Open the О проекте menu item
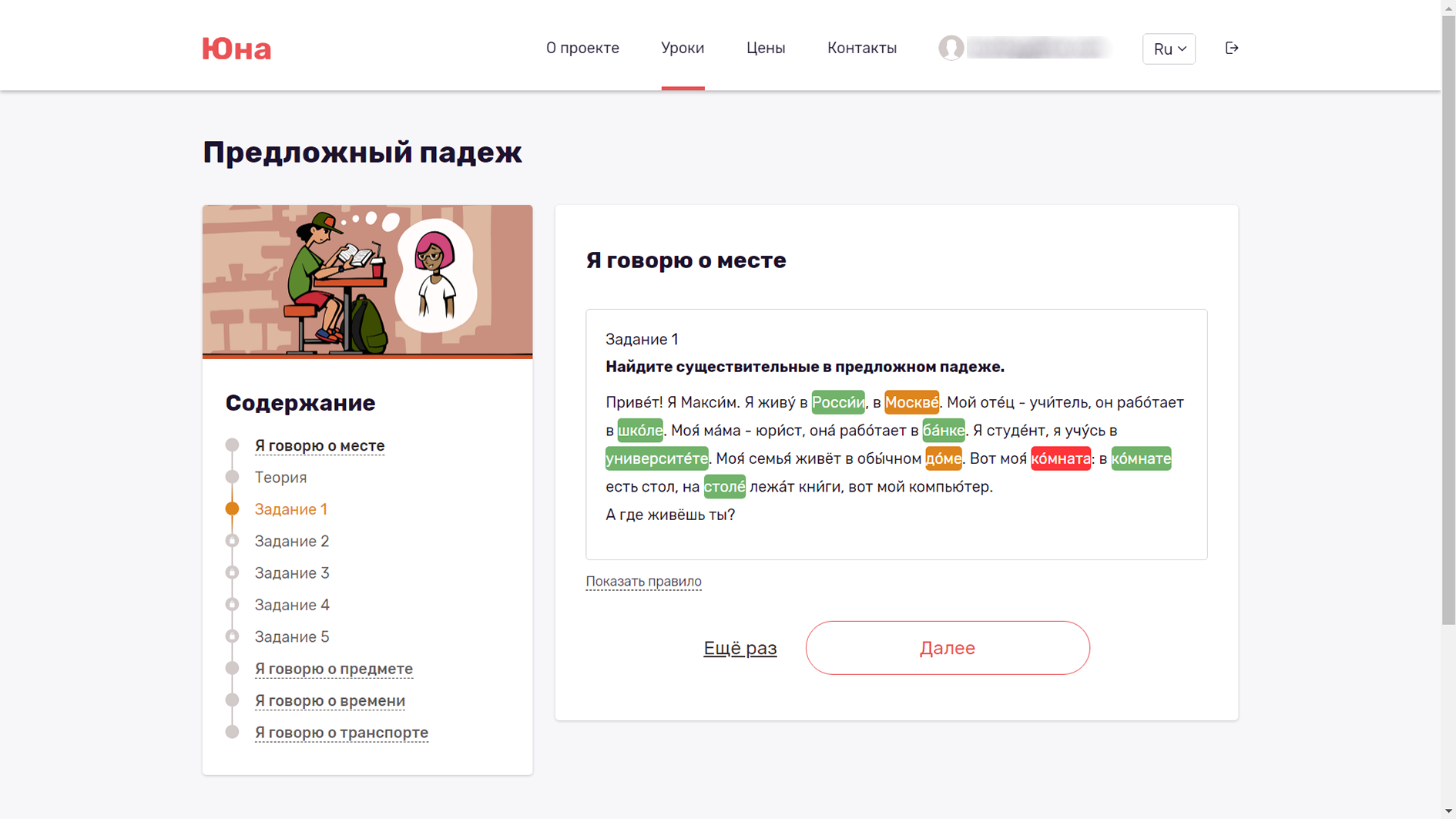Screen dimensions: 1456x819 [582, 48]
